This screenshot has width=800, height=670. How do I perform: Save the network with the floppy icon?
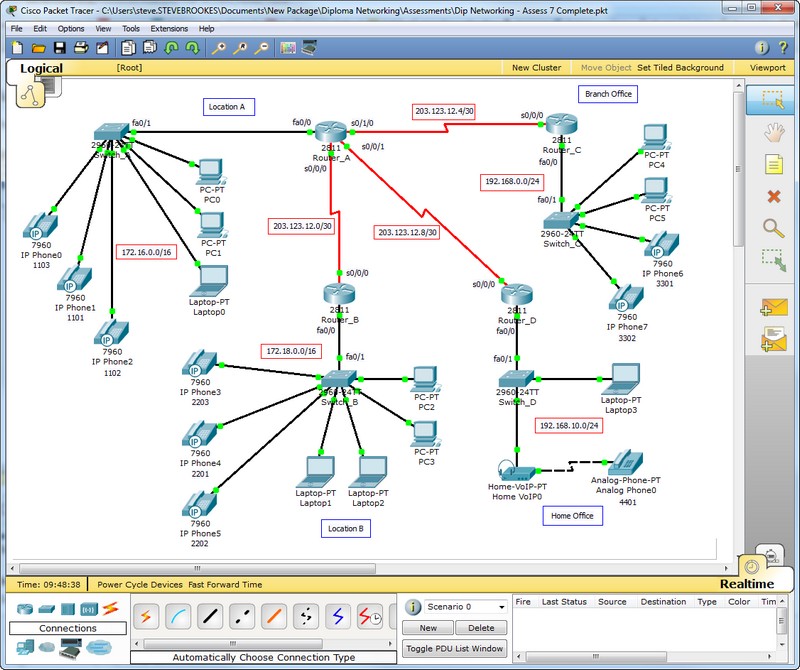pyautogui.click(x=60, y=48)
